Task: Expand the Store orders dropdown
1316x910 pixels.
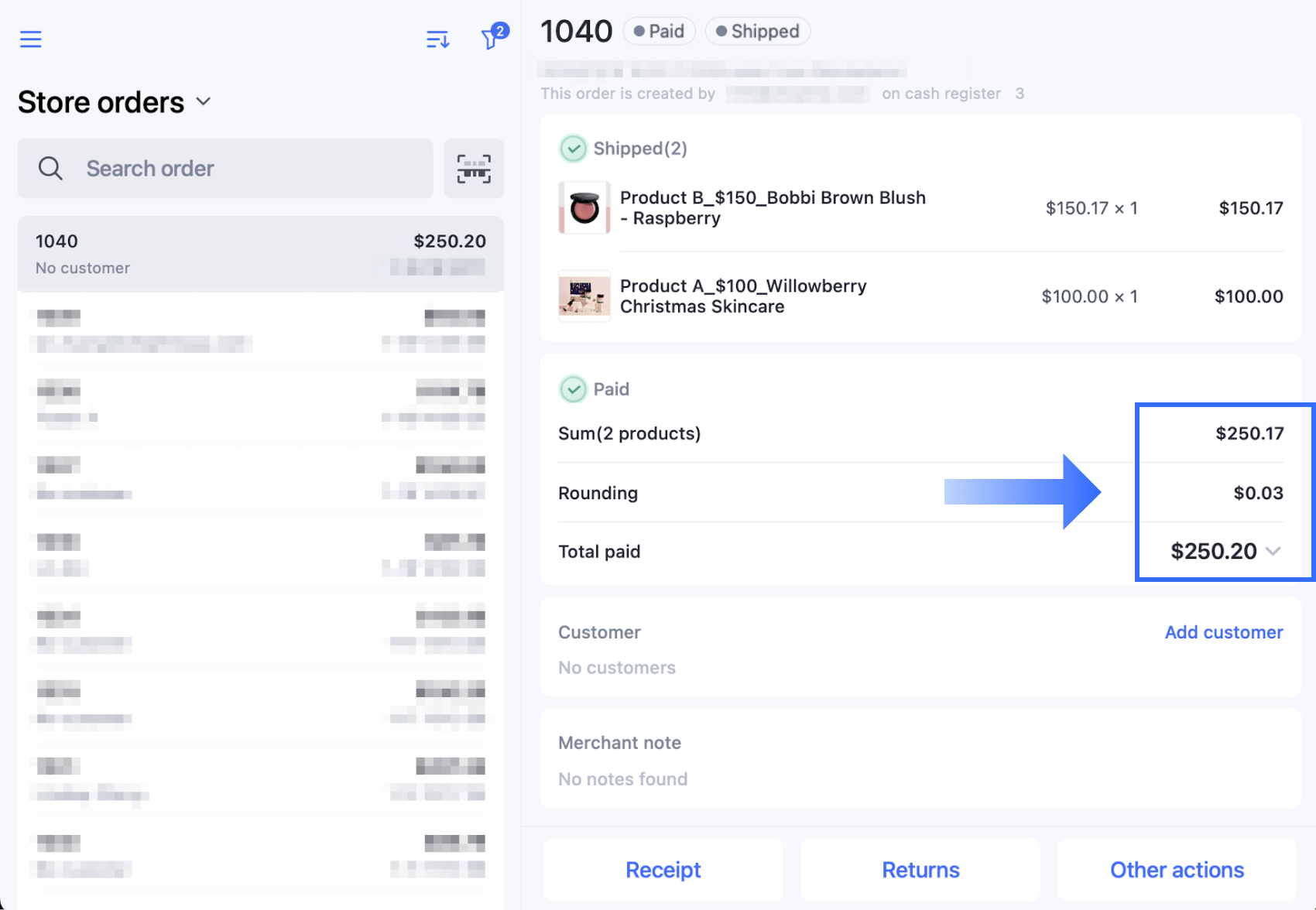Action: click(204, 102)
